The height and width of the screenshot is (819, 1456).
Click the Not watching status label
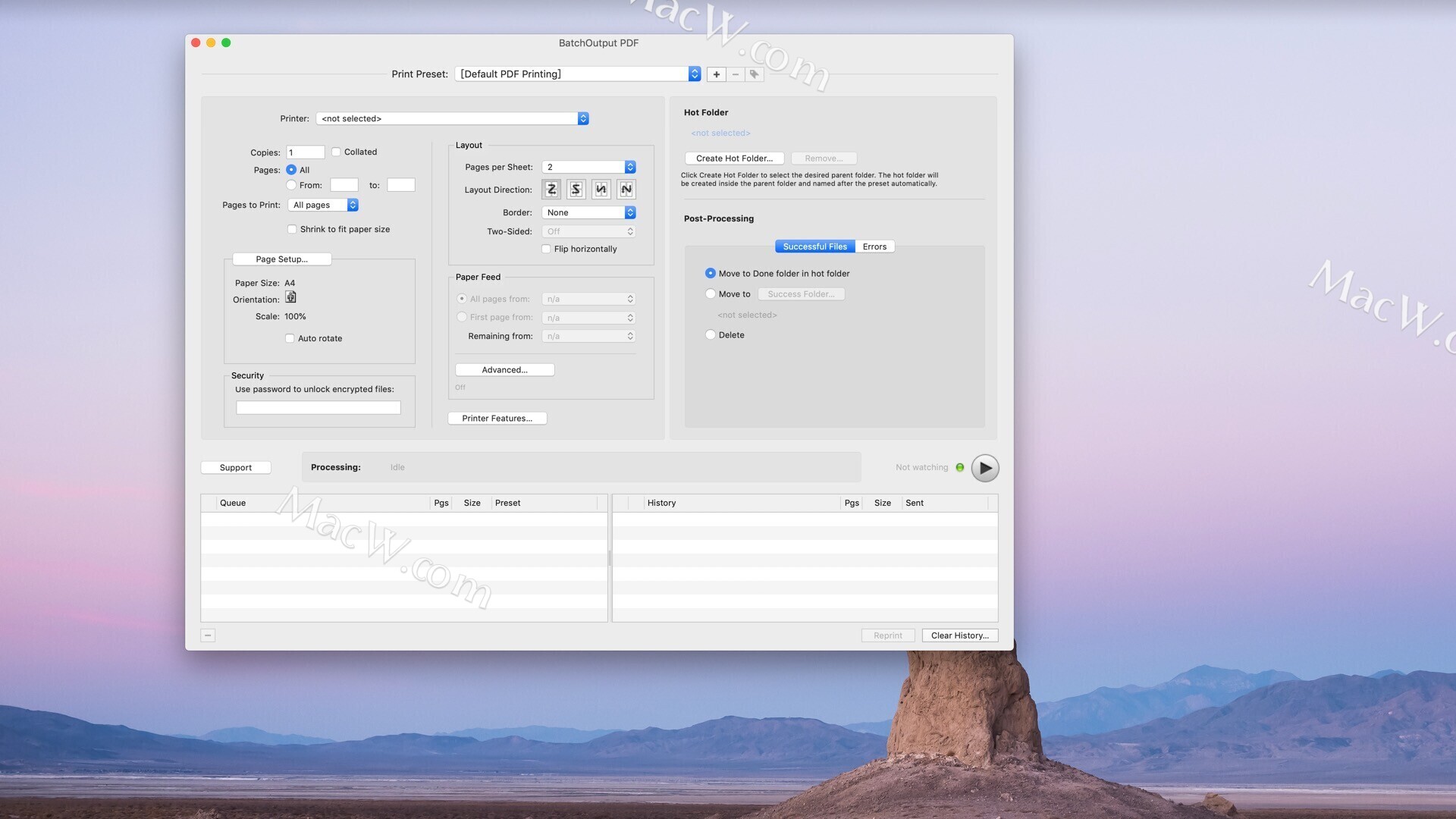921,467
